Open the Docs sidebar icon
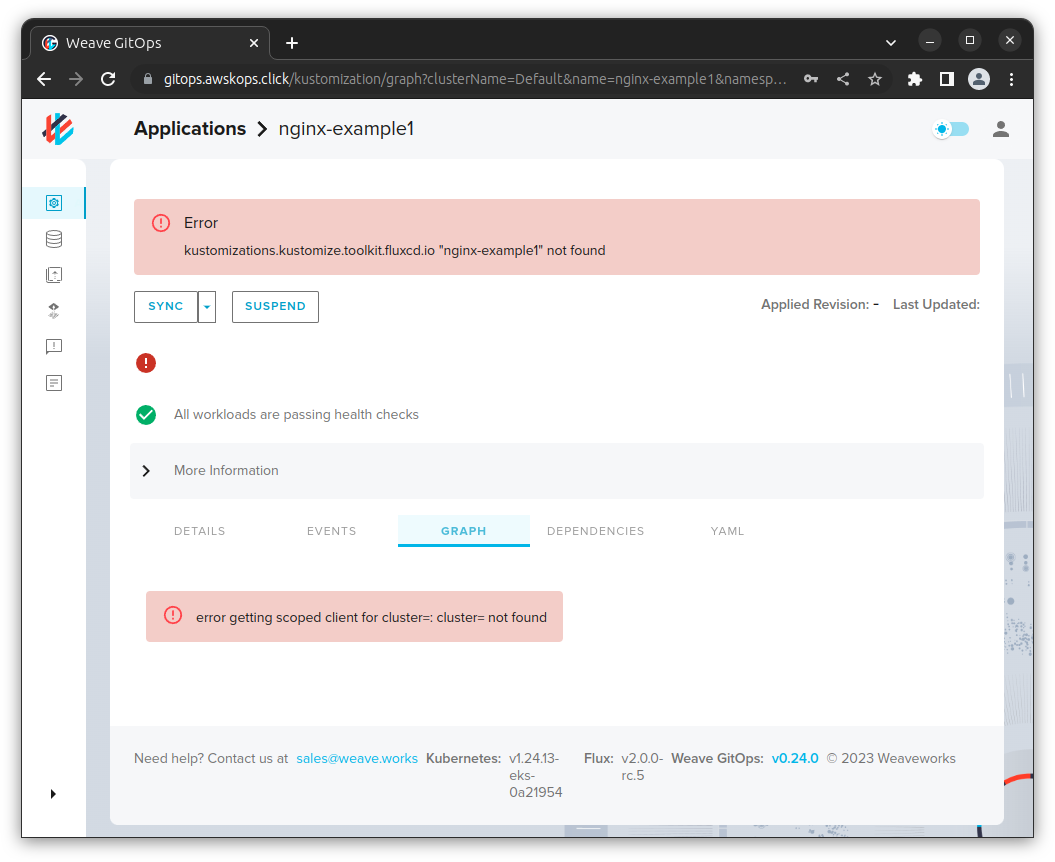 click(54, 383)
